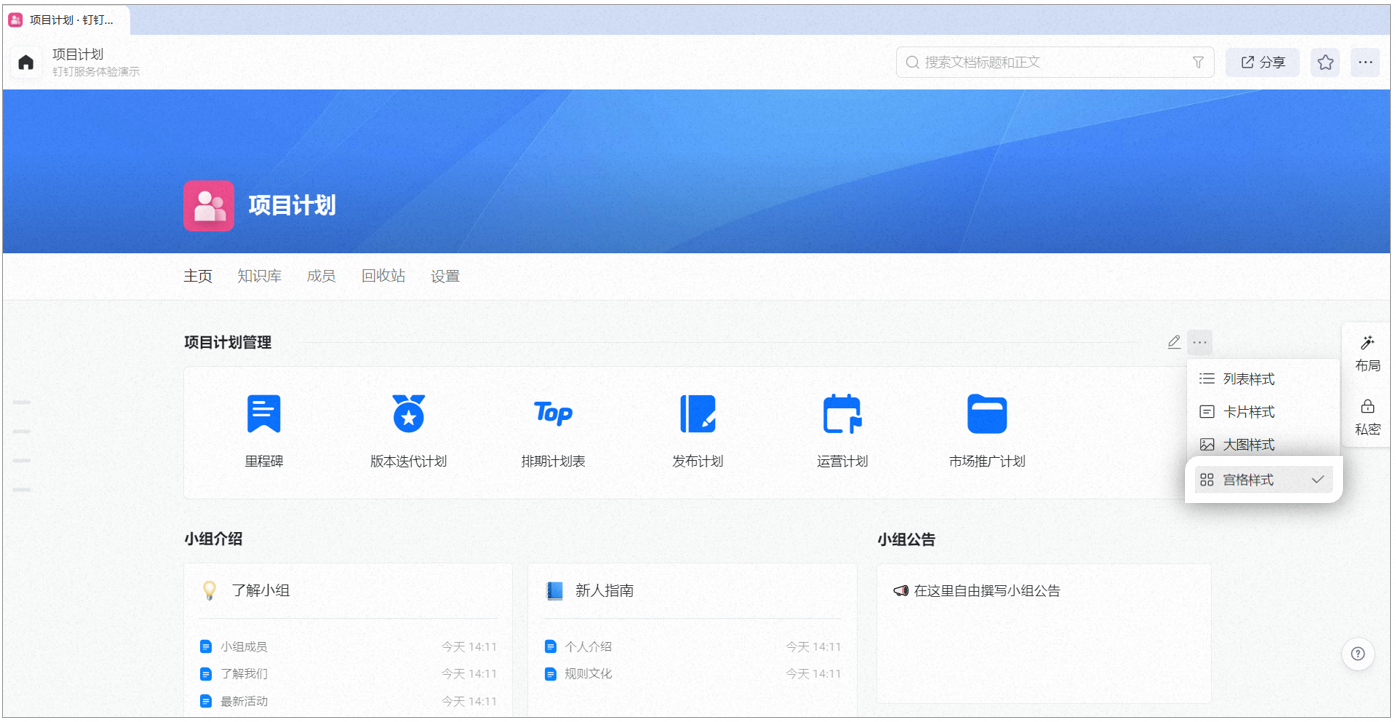The image size is (1396, 722).
Task: Open the 排期计划表 Top icon
Action: tap(553, 413)
